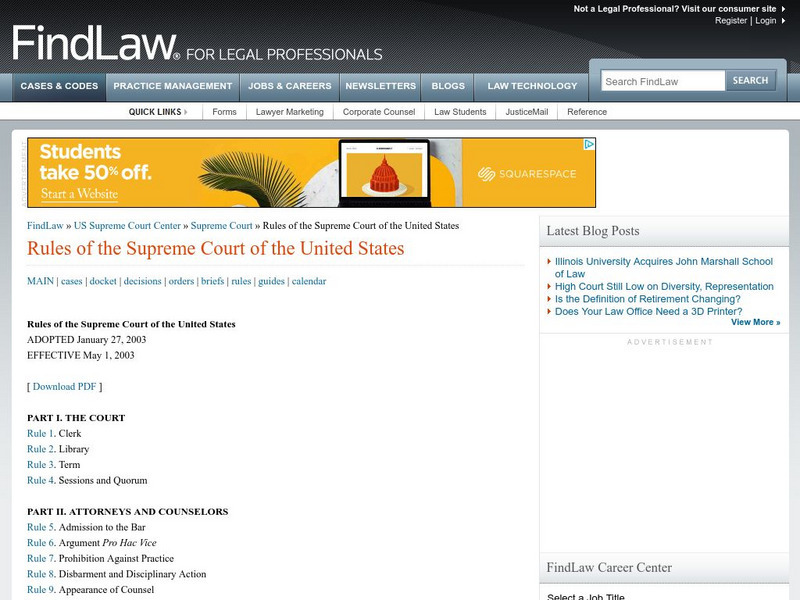Click the SEARCH button
This screenshot has height=600, width=800.
click(751, 79)
